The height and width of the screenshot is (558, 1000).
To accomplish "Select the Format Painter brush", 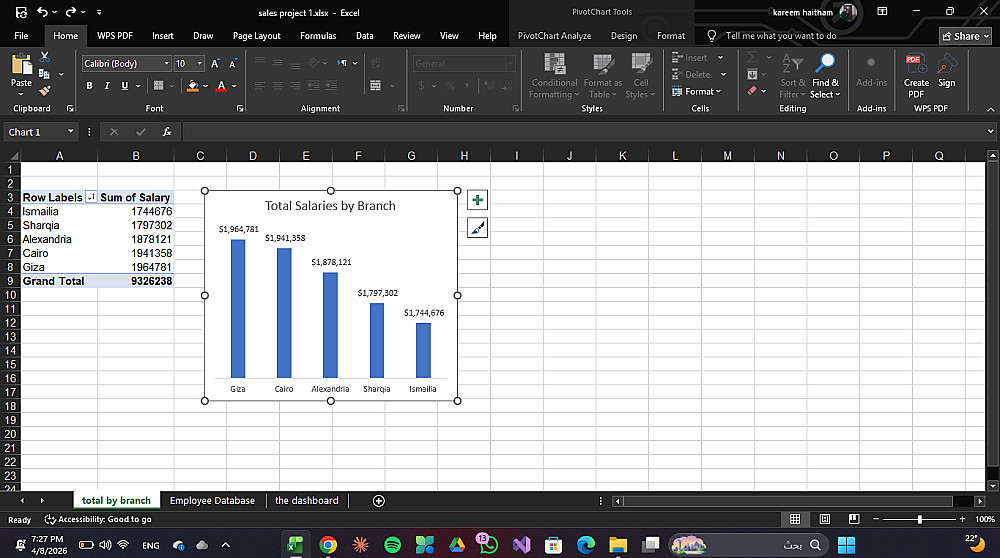I will pyautogui.click(x=45, y=90).
